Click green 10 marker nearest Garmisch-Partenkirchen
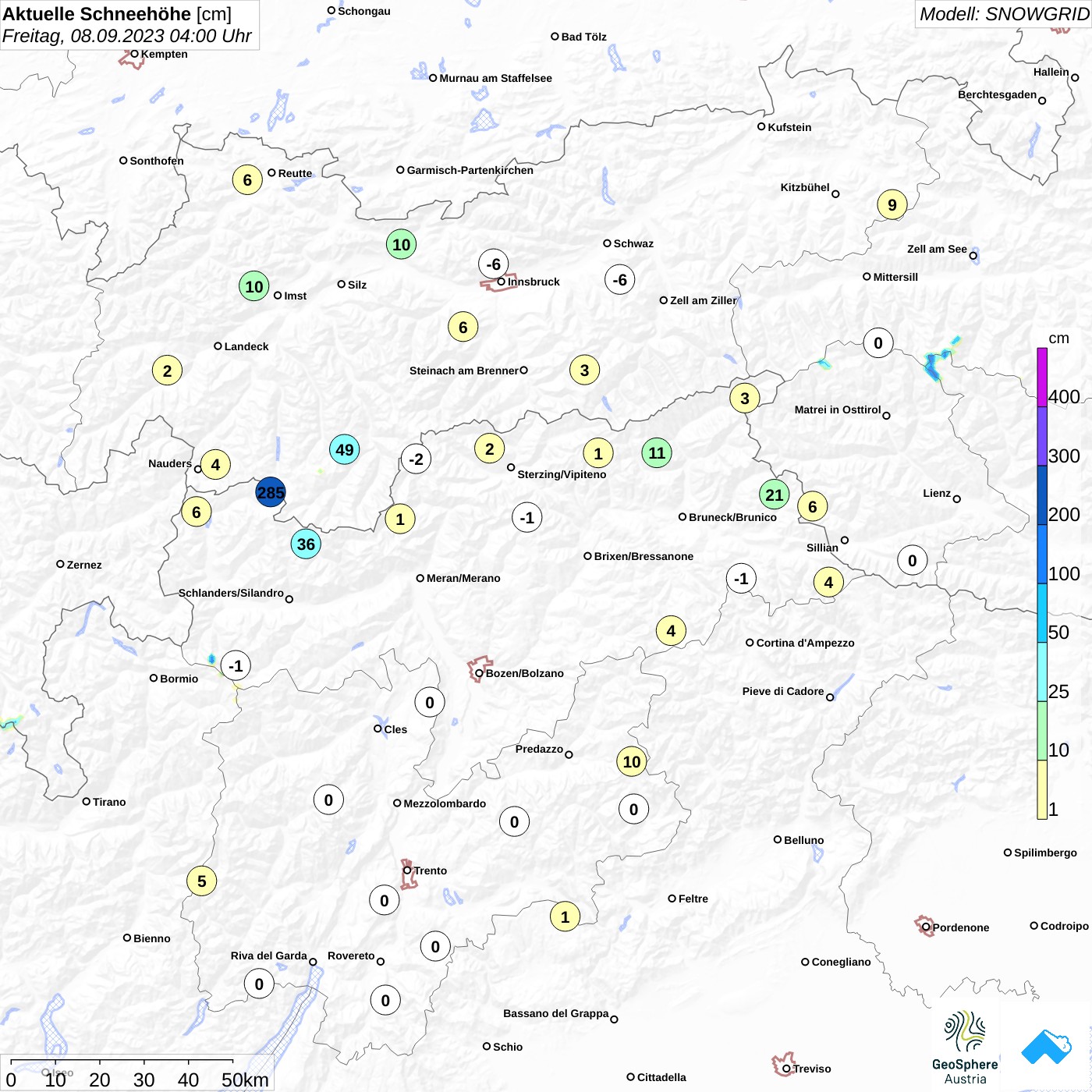Screen dimensions: 1092x1092 [x=401, y=244]
